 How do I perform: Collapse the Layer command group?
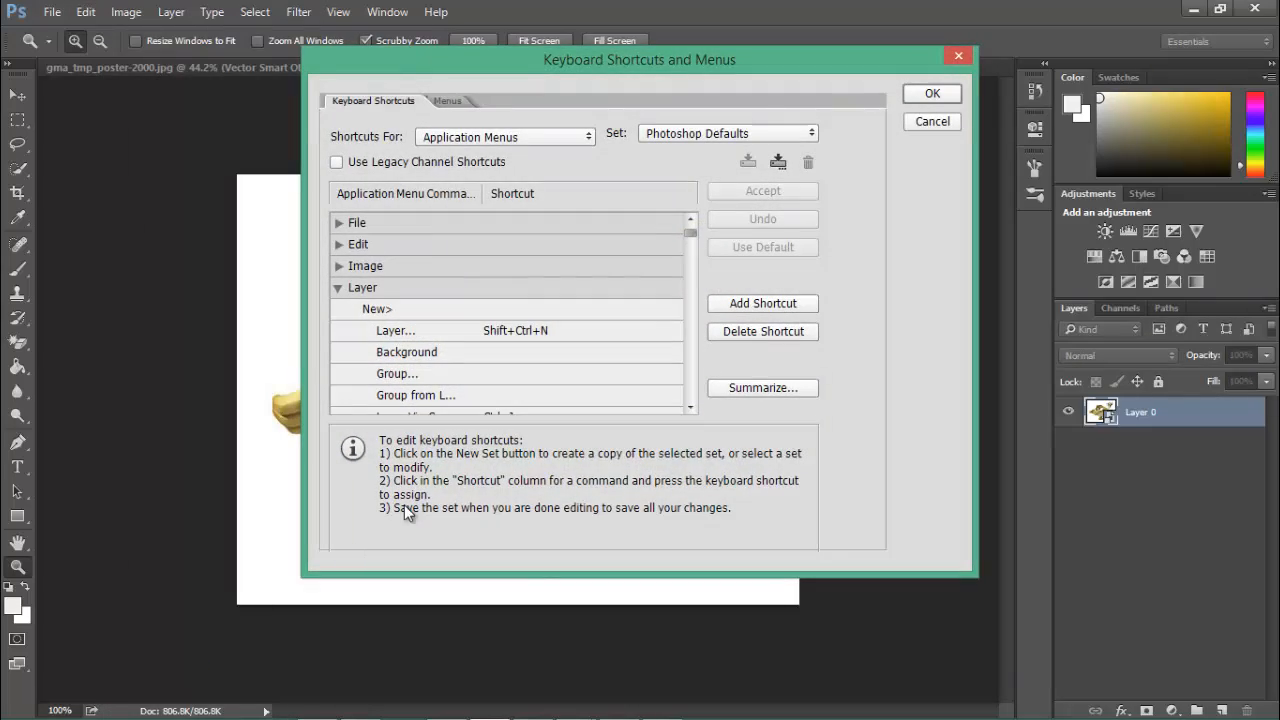click(339, 288)
